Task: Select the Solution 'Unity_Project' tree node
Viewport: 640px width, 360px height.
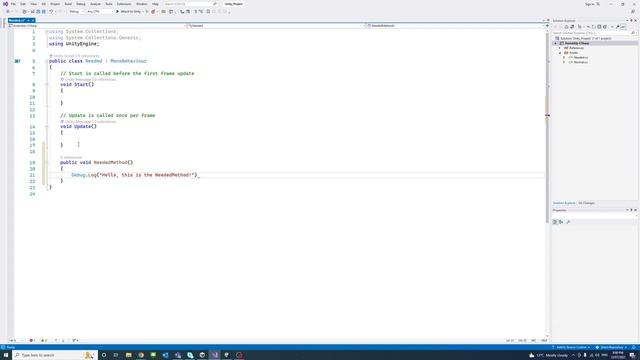Action: [585, 38]
